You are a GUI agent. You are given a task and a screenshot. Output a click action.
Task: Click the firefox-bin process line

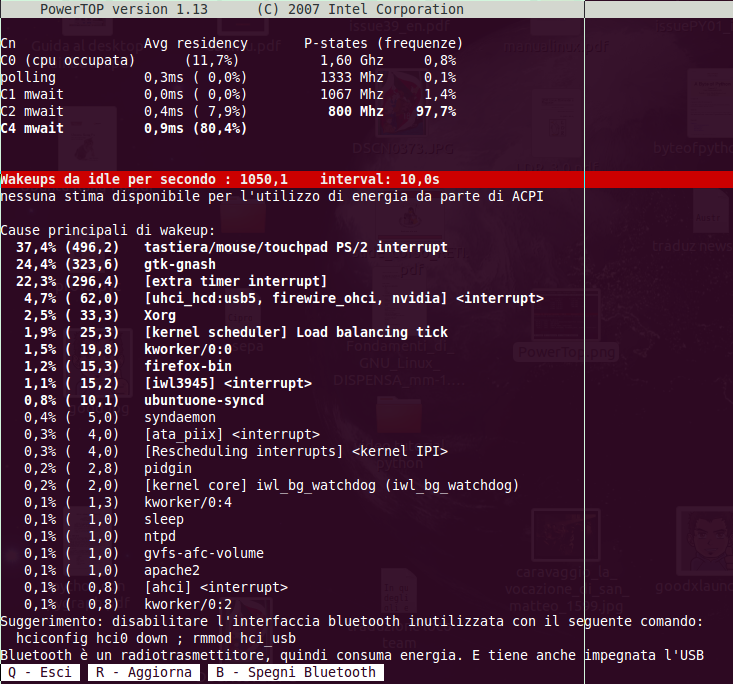[188, 366]
